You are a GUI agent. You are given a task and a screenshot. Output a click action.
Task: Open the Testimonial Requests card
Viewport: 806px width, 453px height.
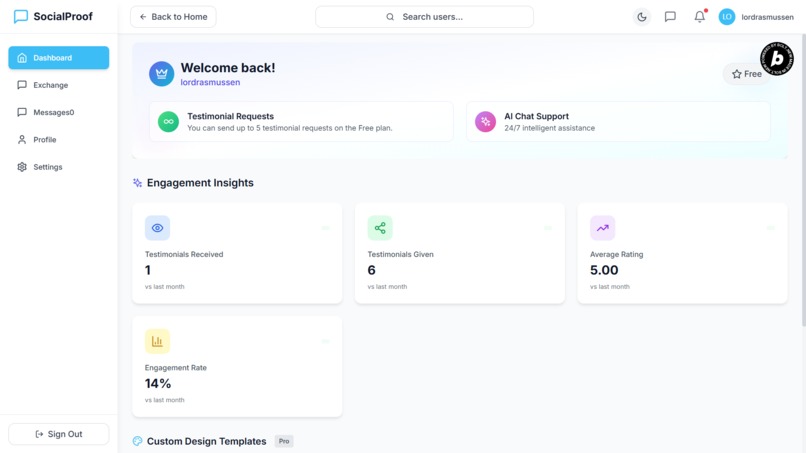[301, 121]
